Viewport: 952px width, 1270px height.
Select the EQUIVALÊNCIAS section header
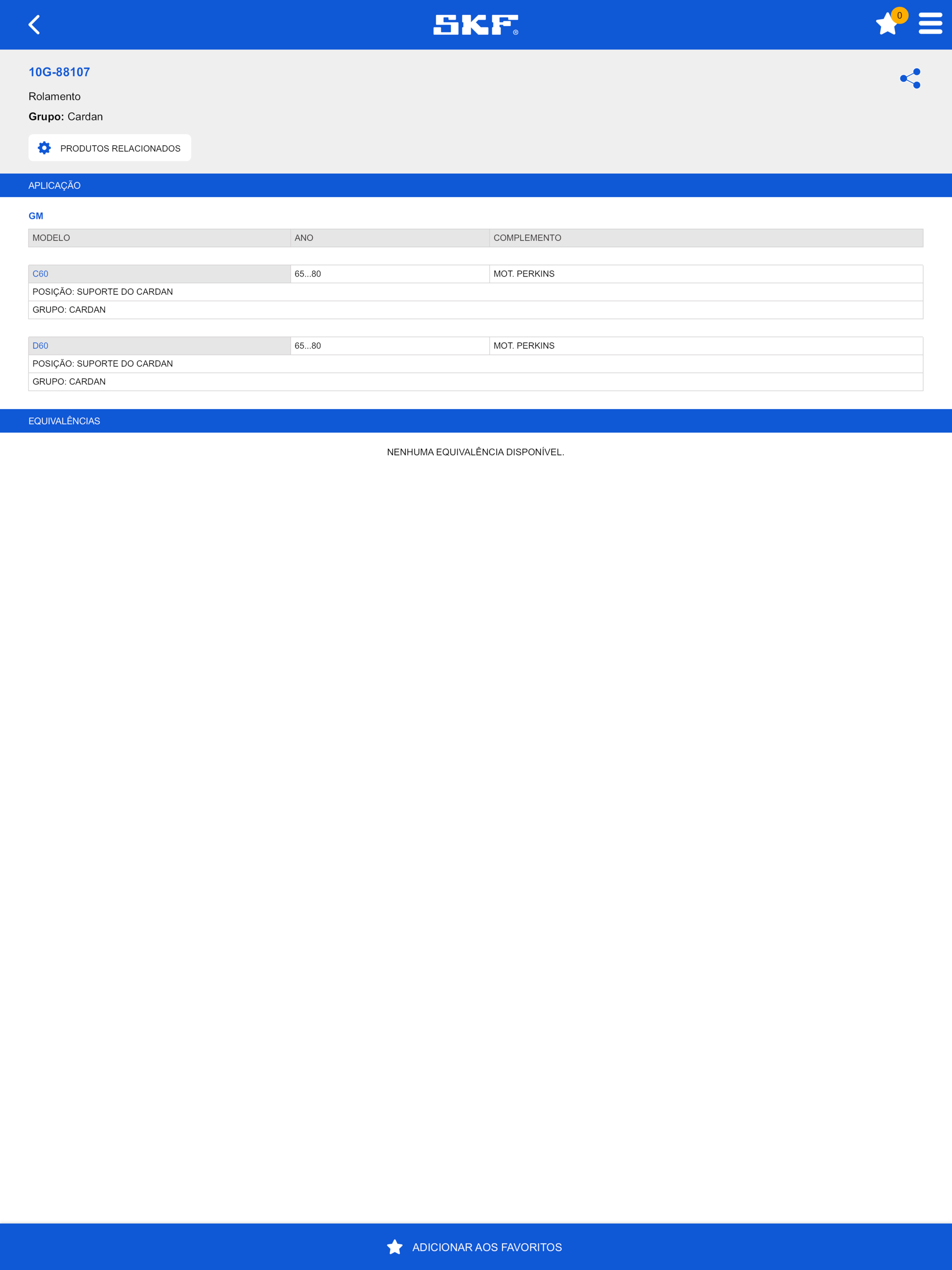click(64, 421)
